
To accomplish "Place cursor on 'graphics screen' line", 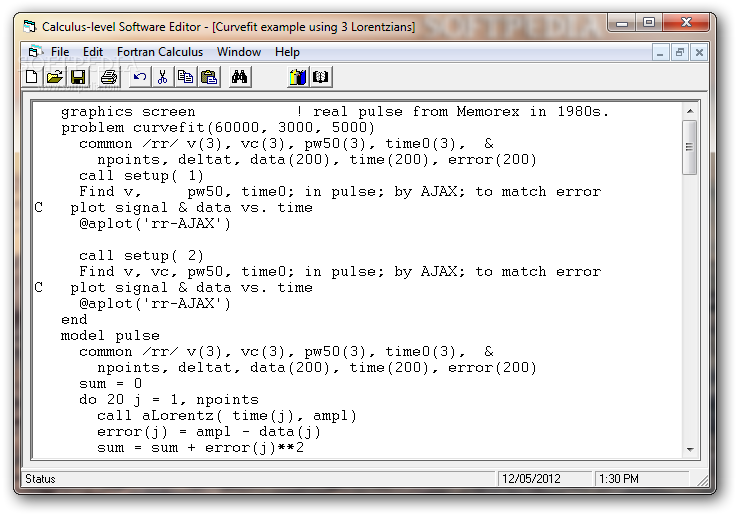I will pyautogui.click(x=128, y=111).
